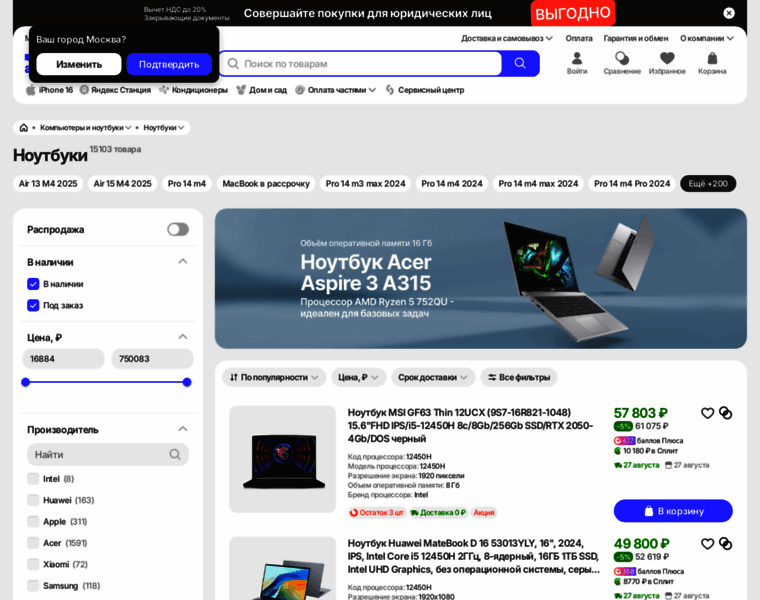Click the minimum price field 16884

coord(63,359)
